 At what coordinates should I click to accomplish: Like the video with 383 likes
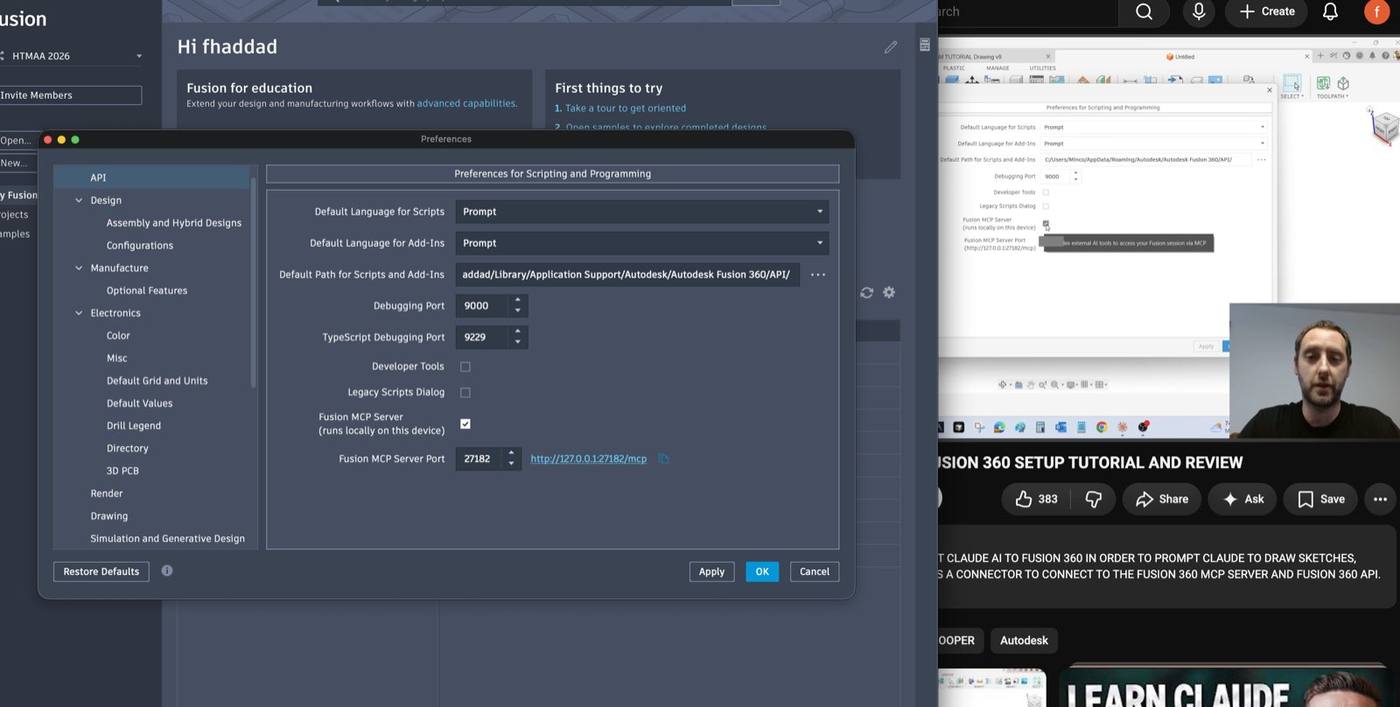[x=1036, y=499]
